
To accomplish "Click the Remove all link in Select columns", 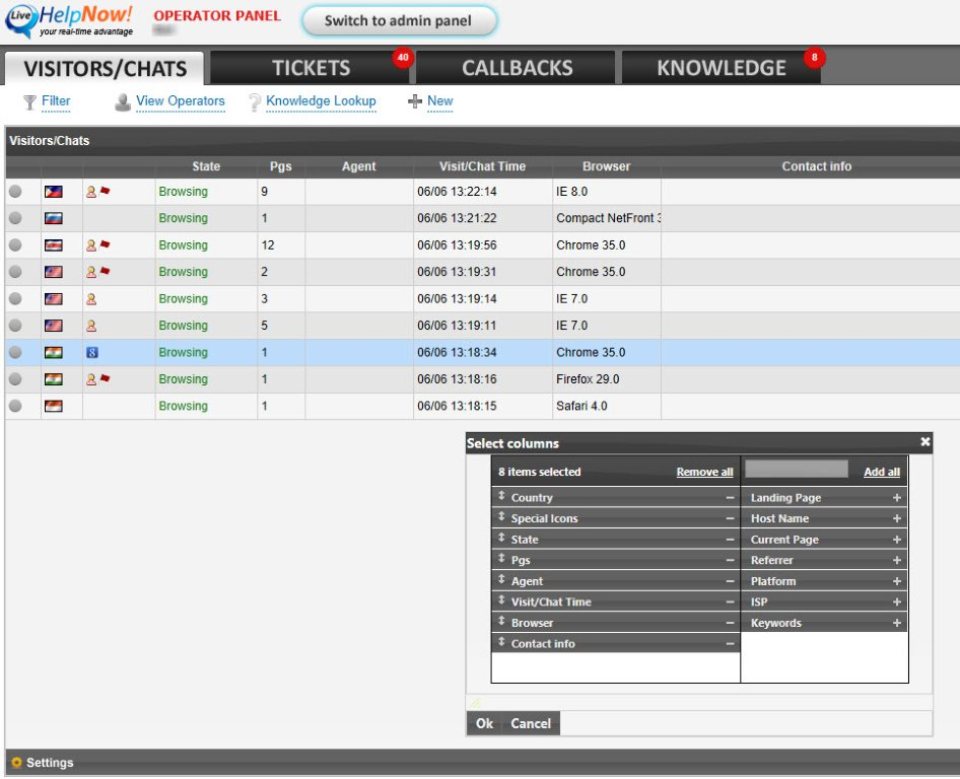I will pos(703,471).
